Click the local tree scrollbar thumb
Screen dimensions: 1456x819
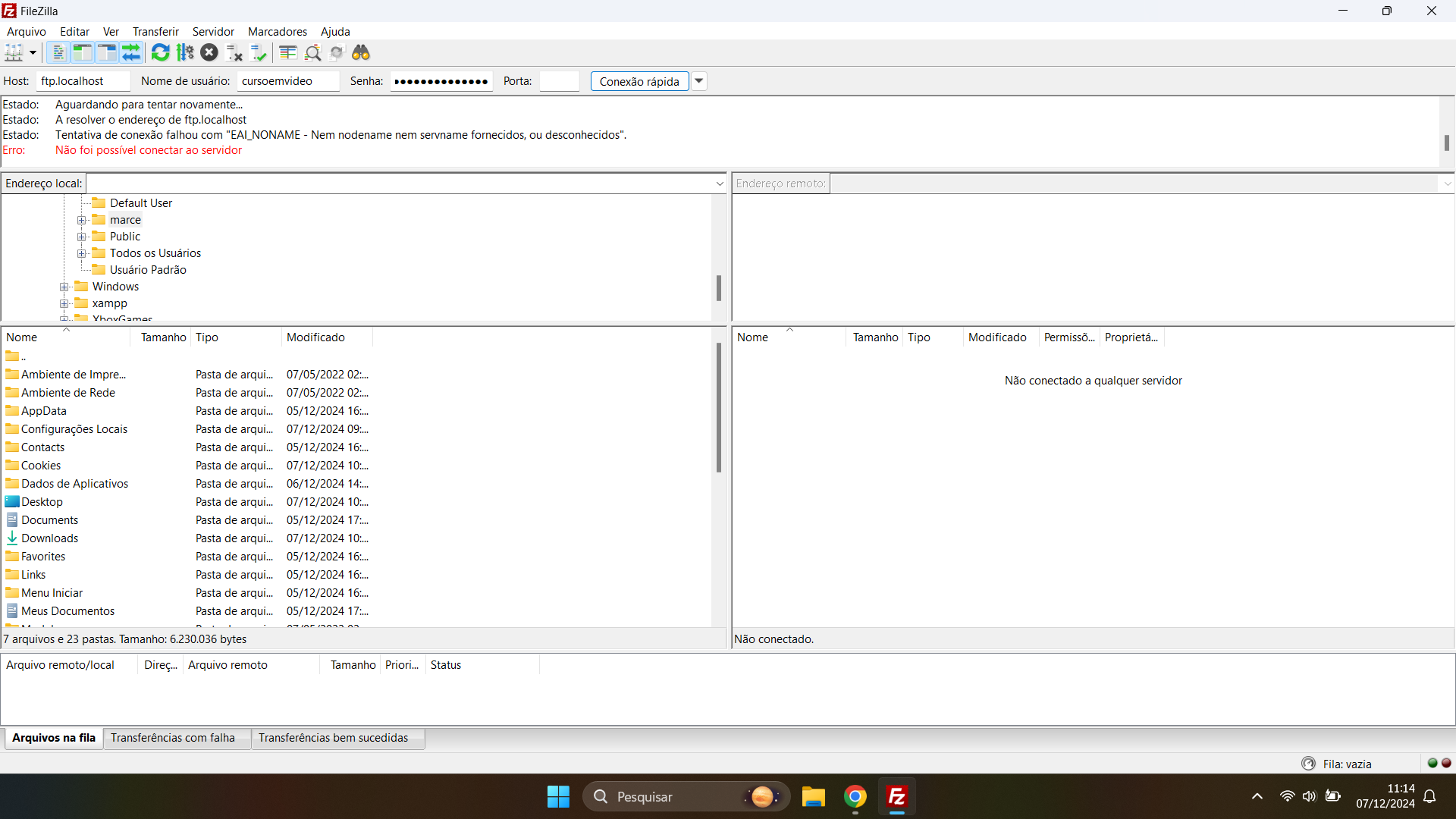pos(719,288)
